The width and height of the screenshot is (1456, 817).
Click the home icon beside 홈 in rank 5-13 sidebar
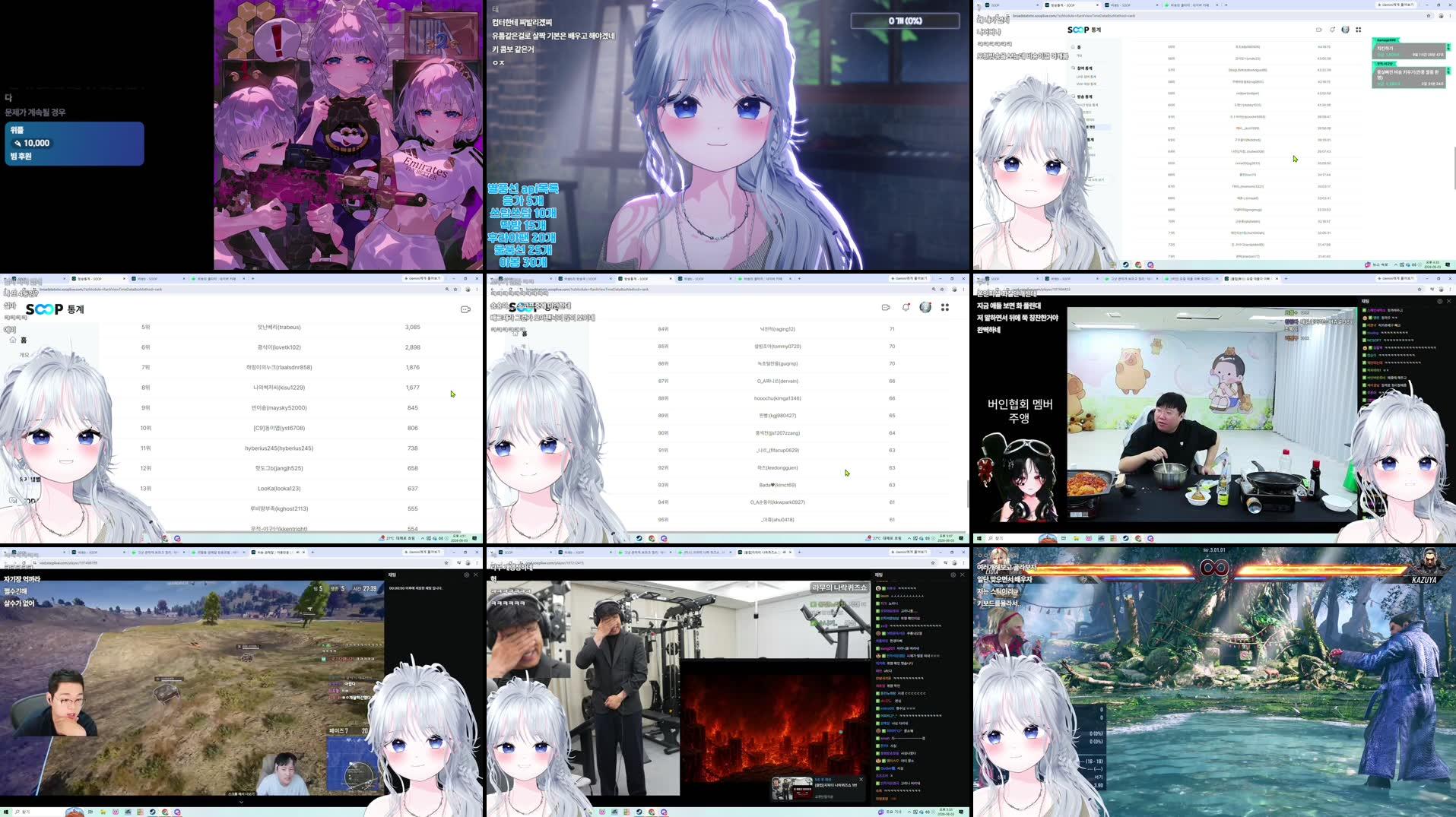13,340
